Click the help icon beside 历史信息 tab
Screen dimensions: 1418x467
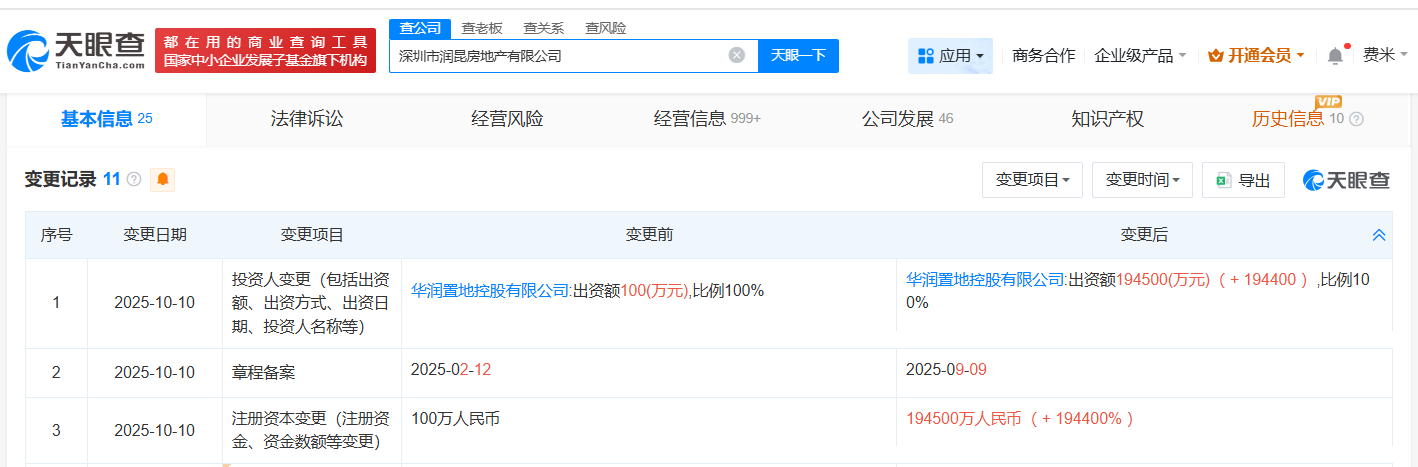point(1356,120)
